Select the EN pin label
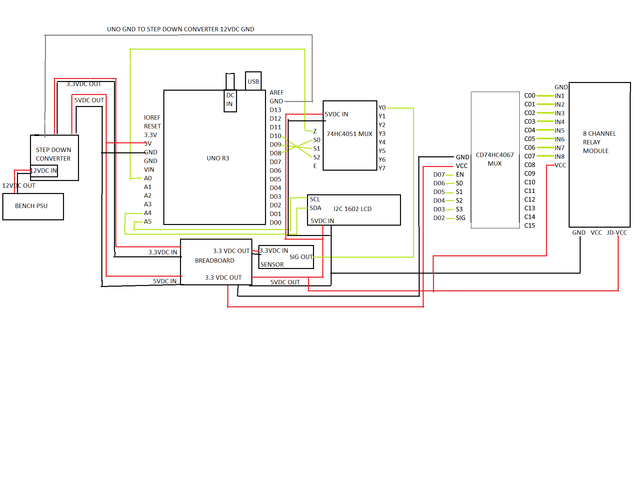The height and width of the screenshot is (480, 640). 460,174
